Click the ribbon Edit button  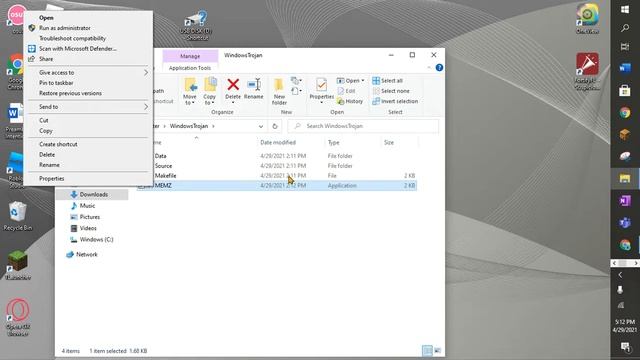click(346, 91)
